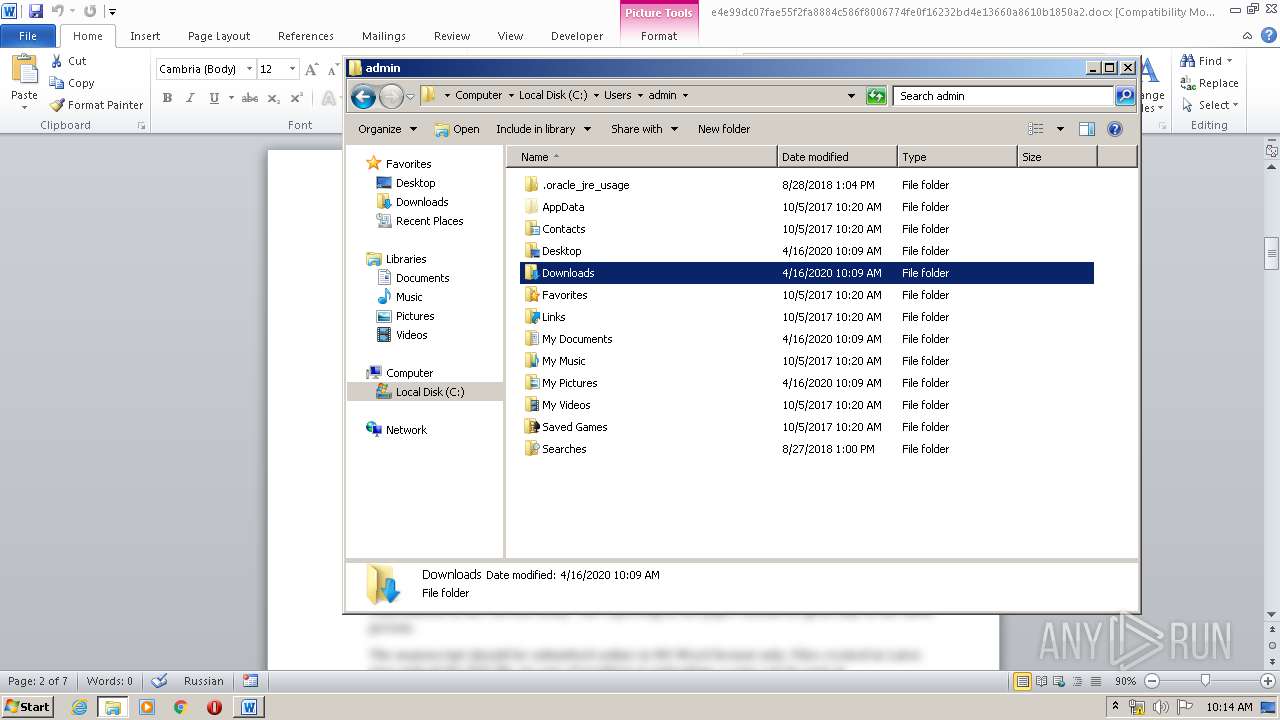Click the volume icon in system tray
The width and height of the screenshot is (1280, 720).
click(x=1160, y=707)
